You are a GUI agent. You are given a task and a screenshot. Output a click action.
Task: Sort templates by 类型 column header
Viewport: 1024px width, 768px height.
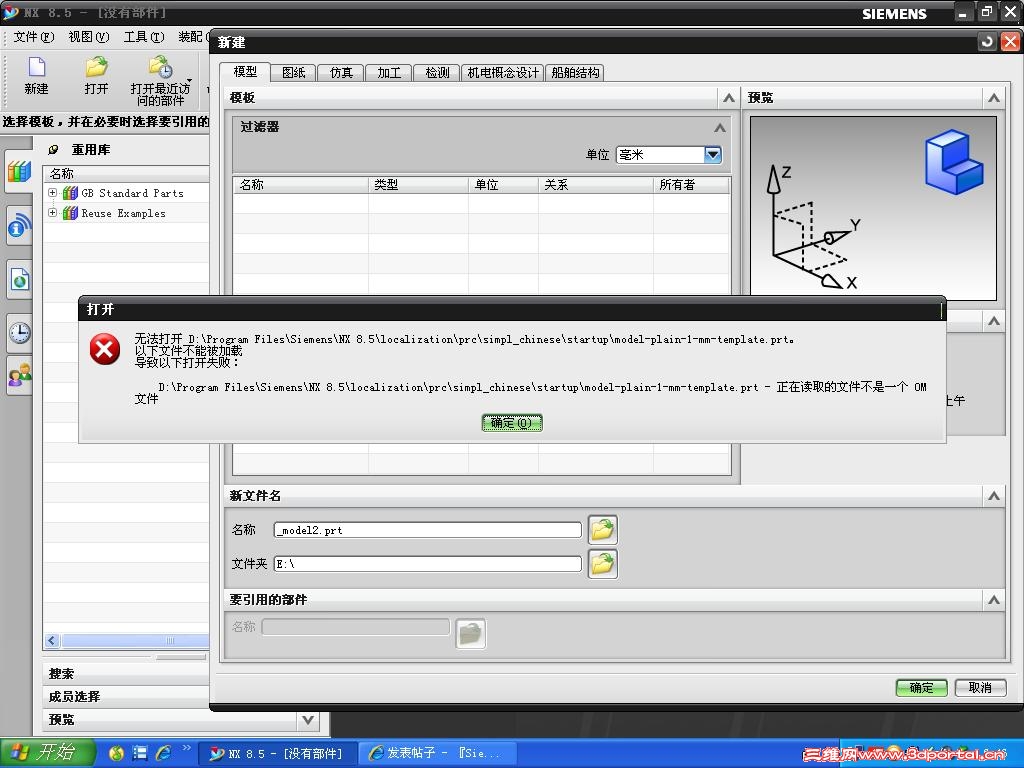pyautogui.click(x=418, y=185)
